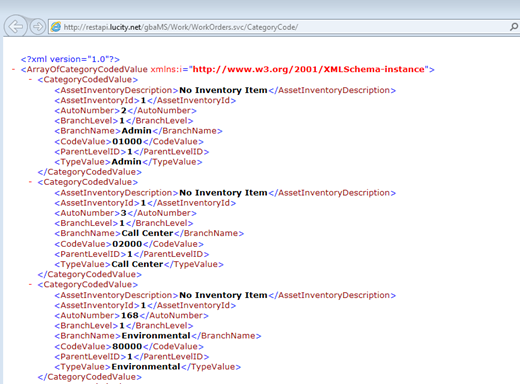Click the BranchName Call Center value
Image resolution: width=520 pixels, height=384 pixels.
(147, 233)
